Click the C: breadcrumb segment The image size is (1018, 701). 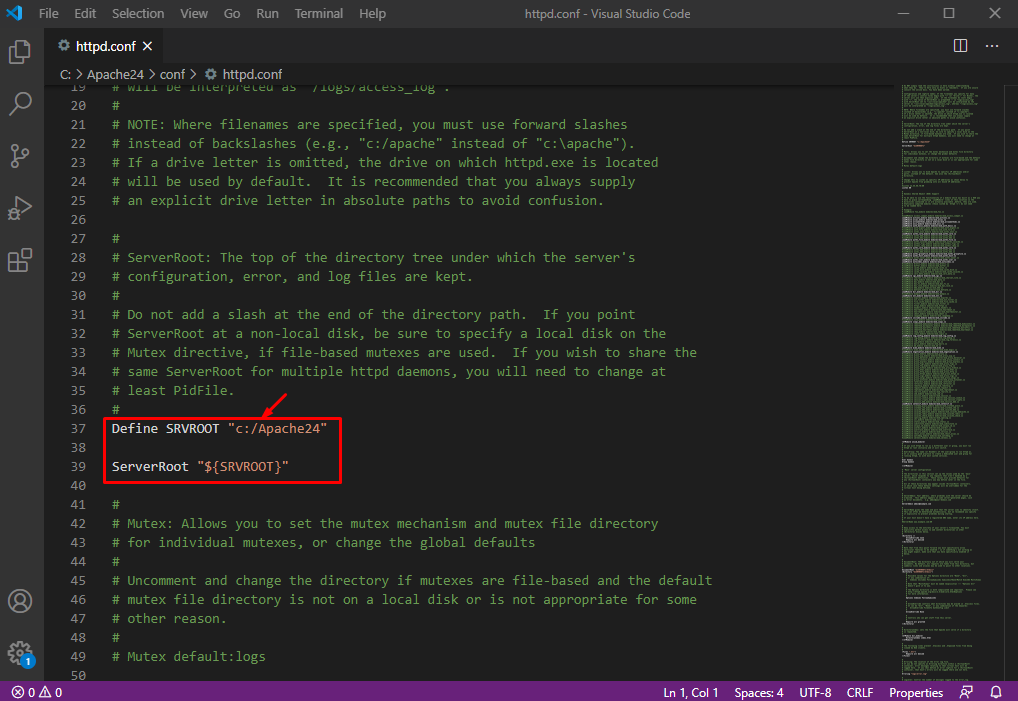(65, 75)
